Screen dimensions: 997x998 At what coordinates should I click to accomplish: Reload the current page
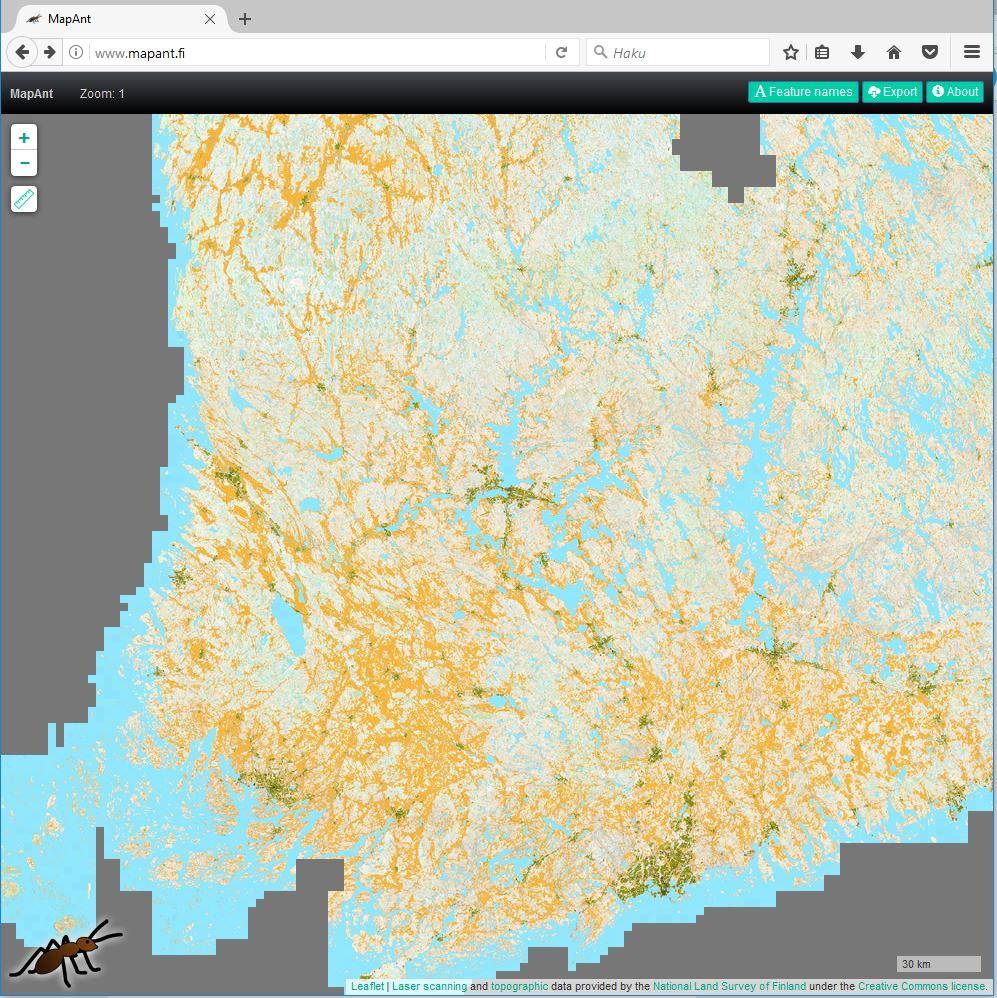562,52
